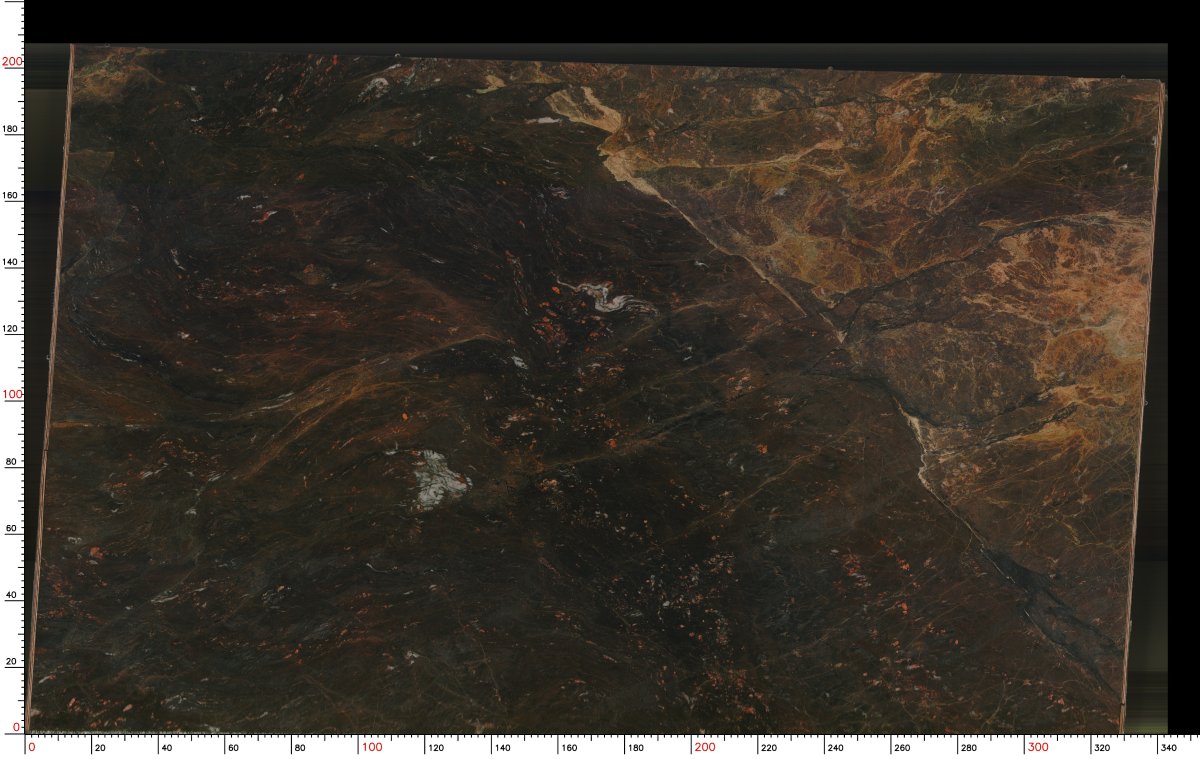This screenshot has height=759, width=1200.
Task: Click the 180 label on the left ruler
Action: [x=11, y=129]
